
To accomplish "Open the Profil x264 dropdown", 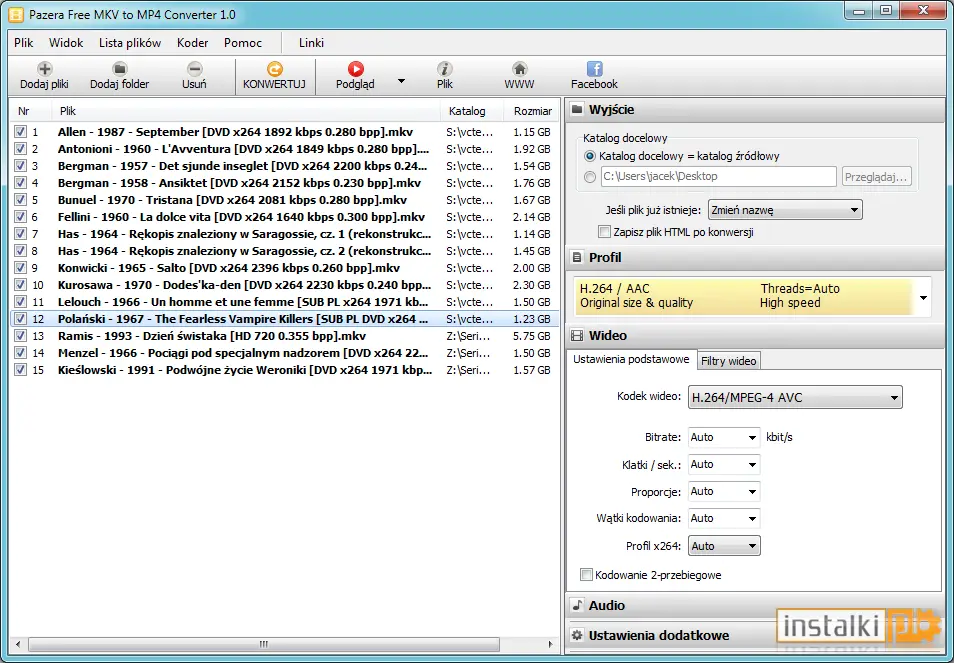I will pos(723,546).
